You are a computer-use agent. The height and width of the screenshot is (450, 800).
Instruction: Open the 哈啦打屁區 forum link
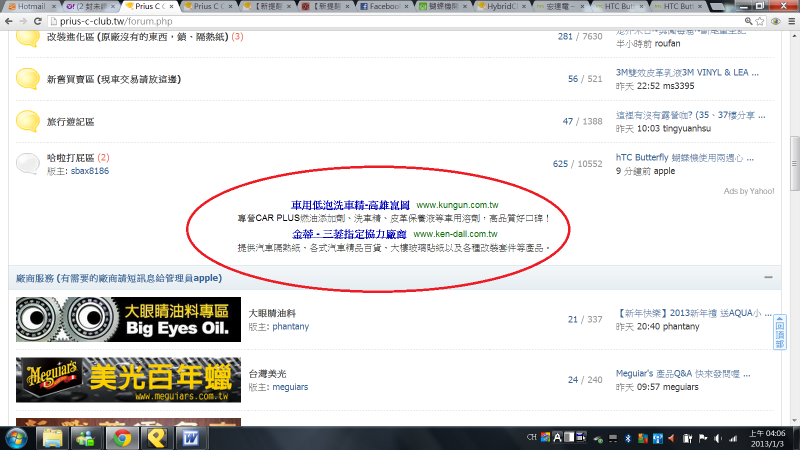click(x=70, y=158)
